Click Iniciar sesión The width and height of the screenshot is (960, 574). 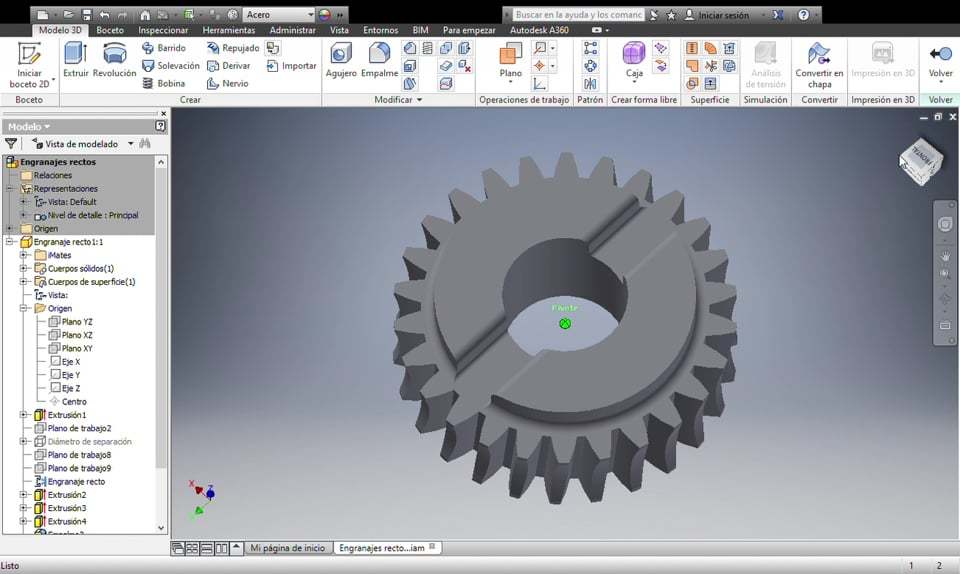[724, 15]
